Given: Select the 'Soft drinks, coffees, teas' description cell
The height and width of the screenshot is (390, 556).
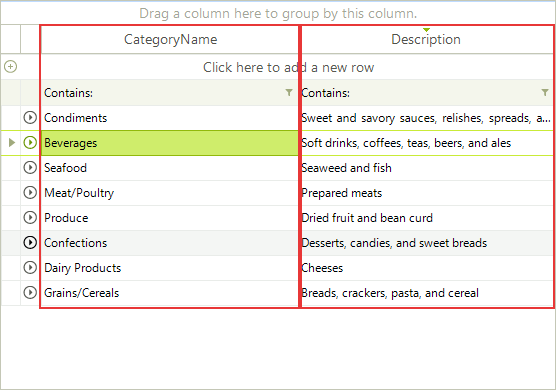Looking at the screenshot, I should tap(427, 143).
